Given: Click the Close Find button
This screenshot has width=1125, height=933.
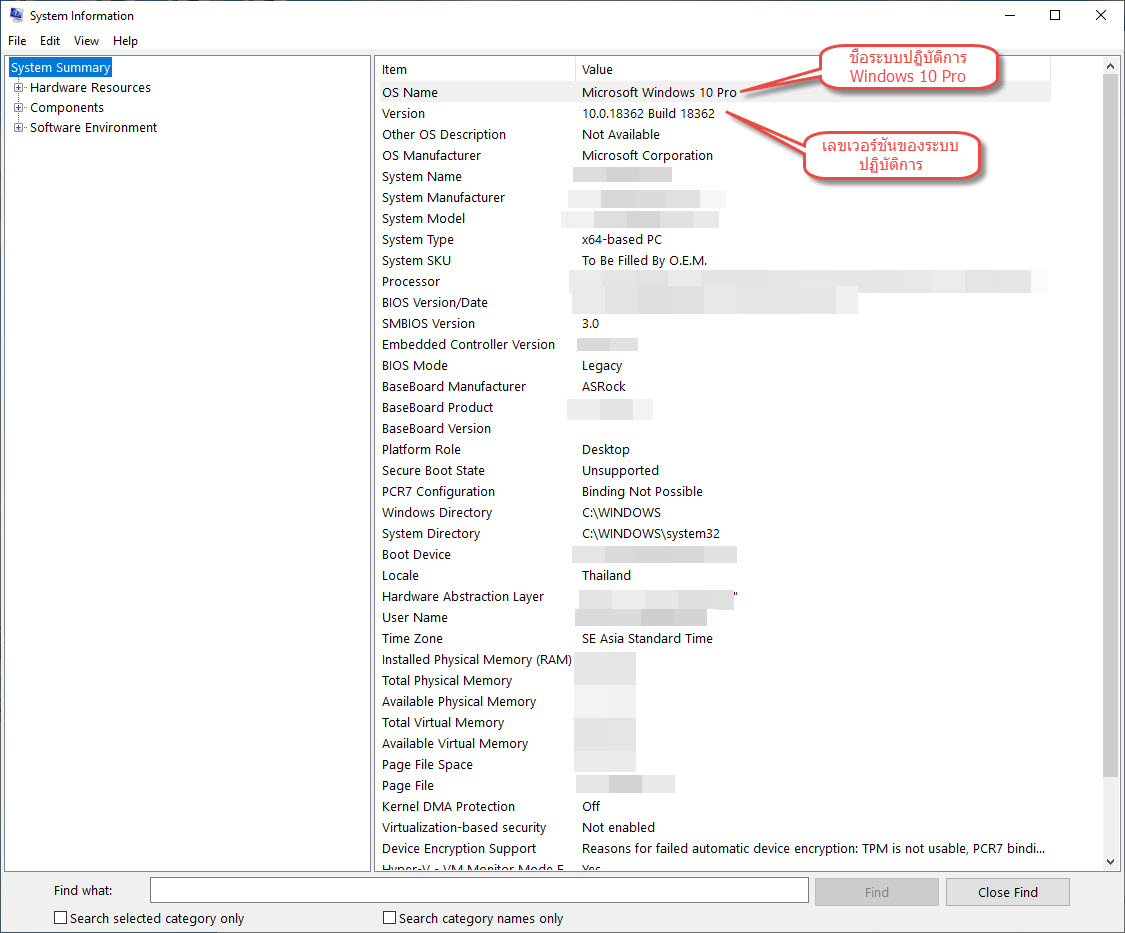Looking at the screenshot, I should pyautogui.click(x=1007, y=892).
